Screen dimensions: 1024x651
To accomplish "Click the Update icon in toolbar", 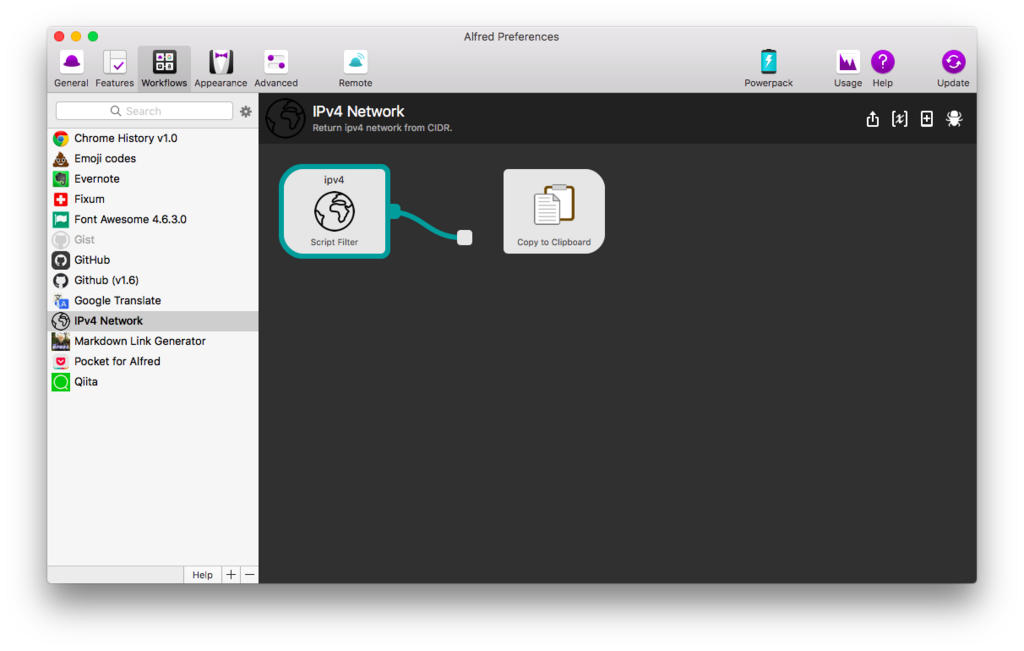I will (953, 62).
